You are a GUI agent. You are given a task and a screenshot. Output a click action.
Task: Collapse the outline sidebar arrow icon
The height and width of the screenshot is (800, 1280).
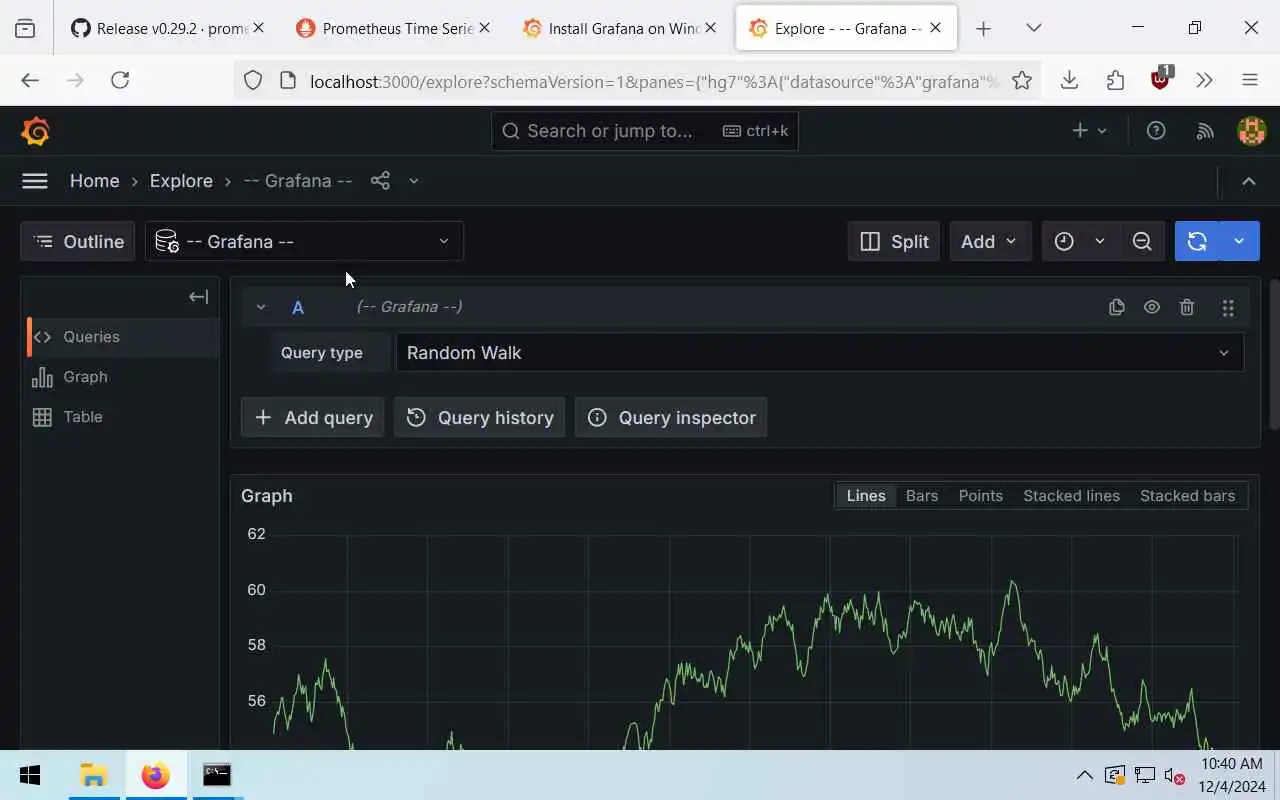(198, 296)
